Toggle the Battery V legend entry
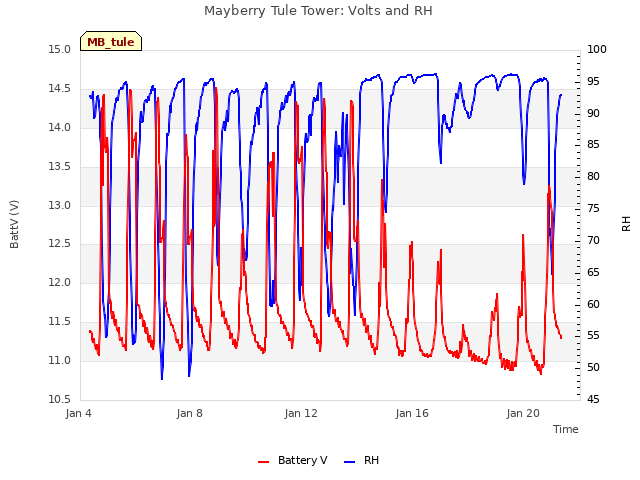Viewport: 640px width, 480px height. [293, 460]
